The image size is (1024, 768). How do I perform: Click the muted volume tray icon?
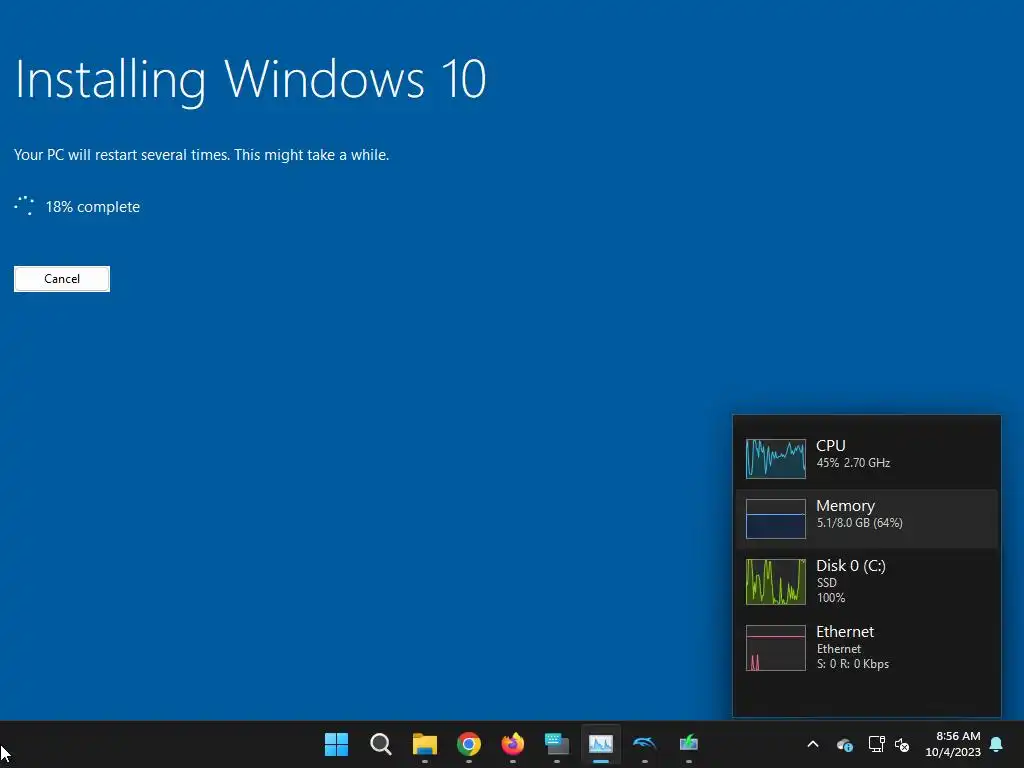902,744
